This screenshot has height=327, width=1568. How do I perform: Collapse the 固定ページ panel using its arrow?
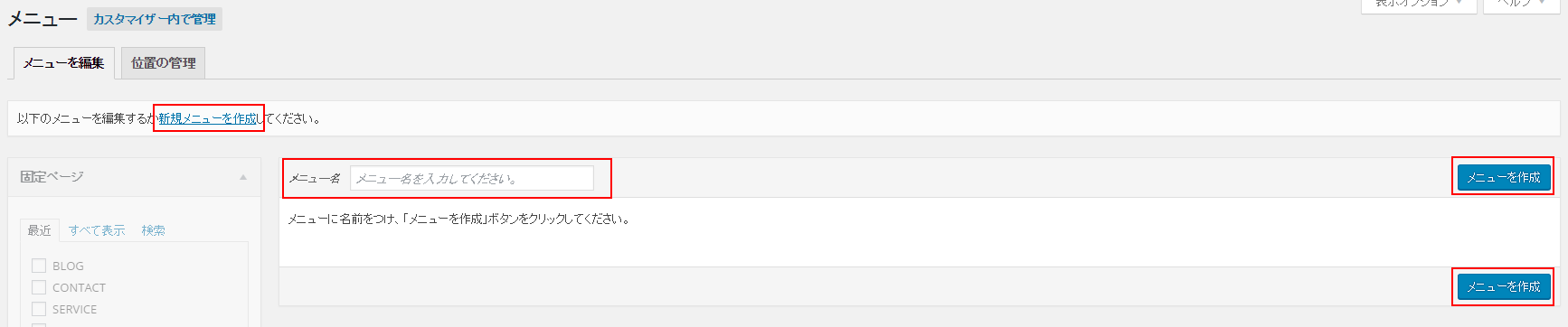pos(242,177)
